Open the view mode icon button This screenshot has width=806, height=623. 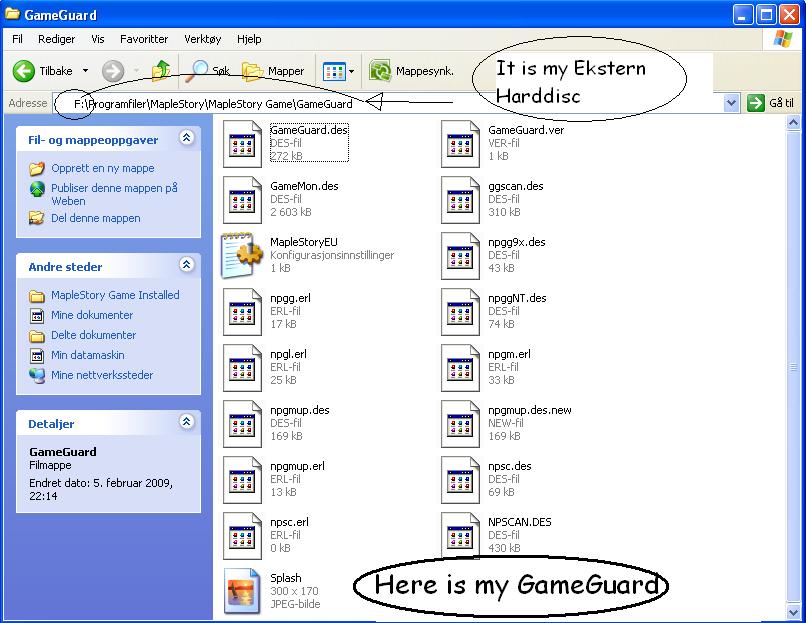click(334, 71)
